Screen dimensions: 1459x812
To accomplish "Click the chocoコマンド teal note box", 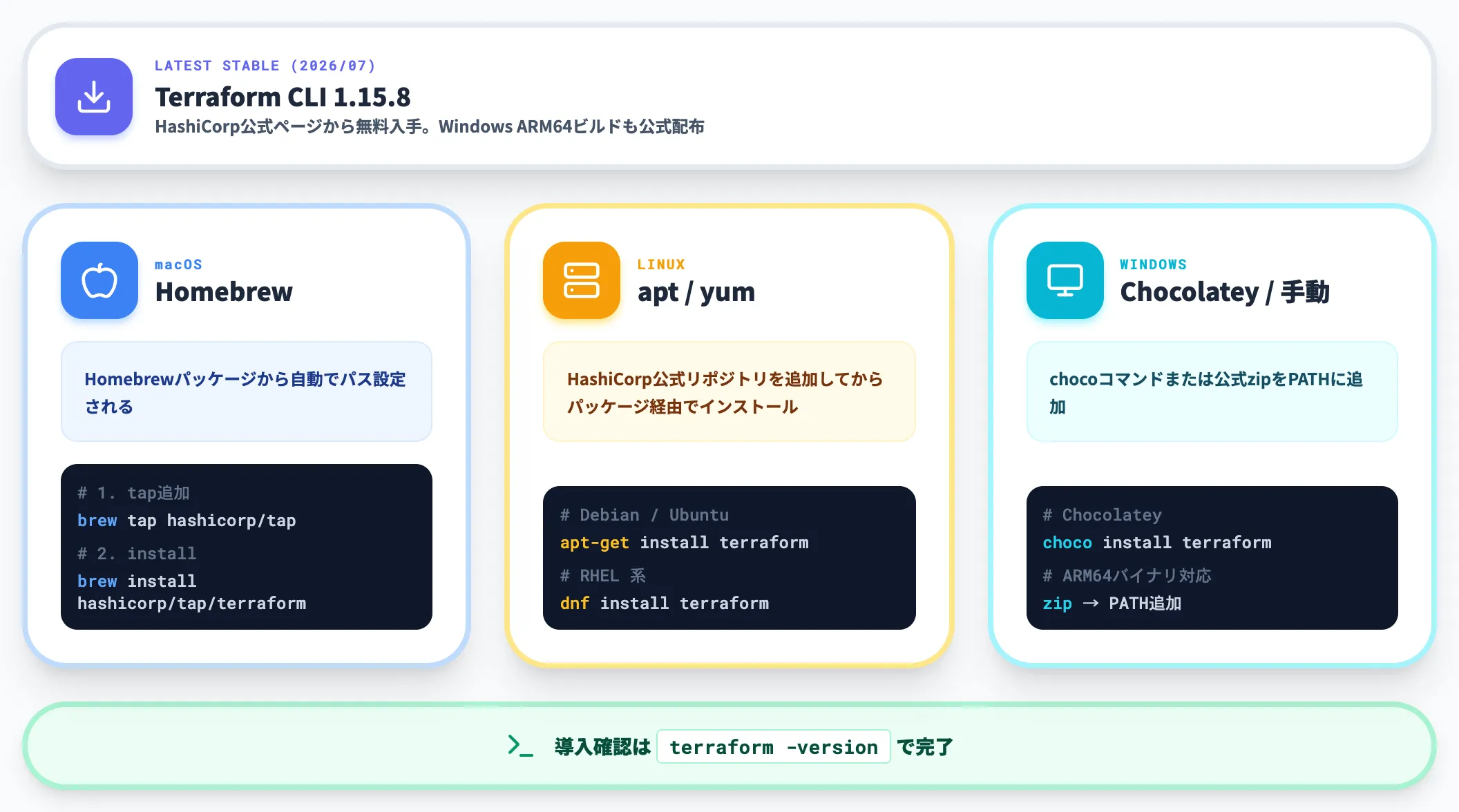I will 1212,391.
